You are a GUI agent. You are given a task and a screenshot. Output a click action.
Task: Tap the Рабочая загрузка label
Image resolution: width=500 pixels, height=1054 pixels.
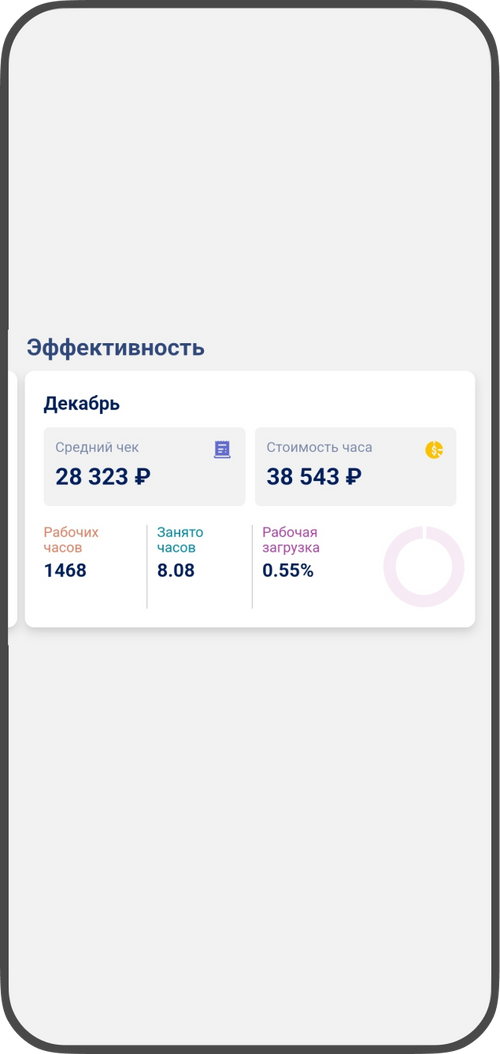pos(291,540)
